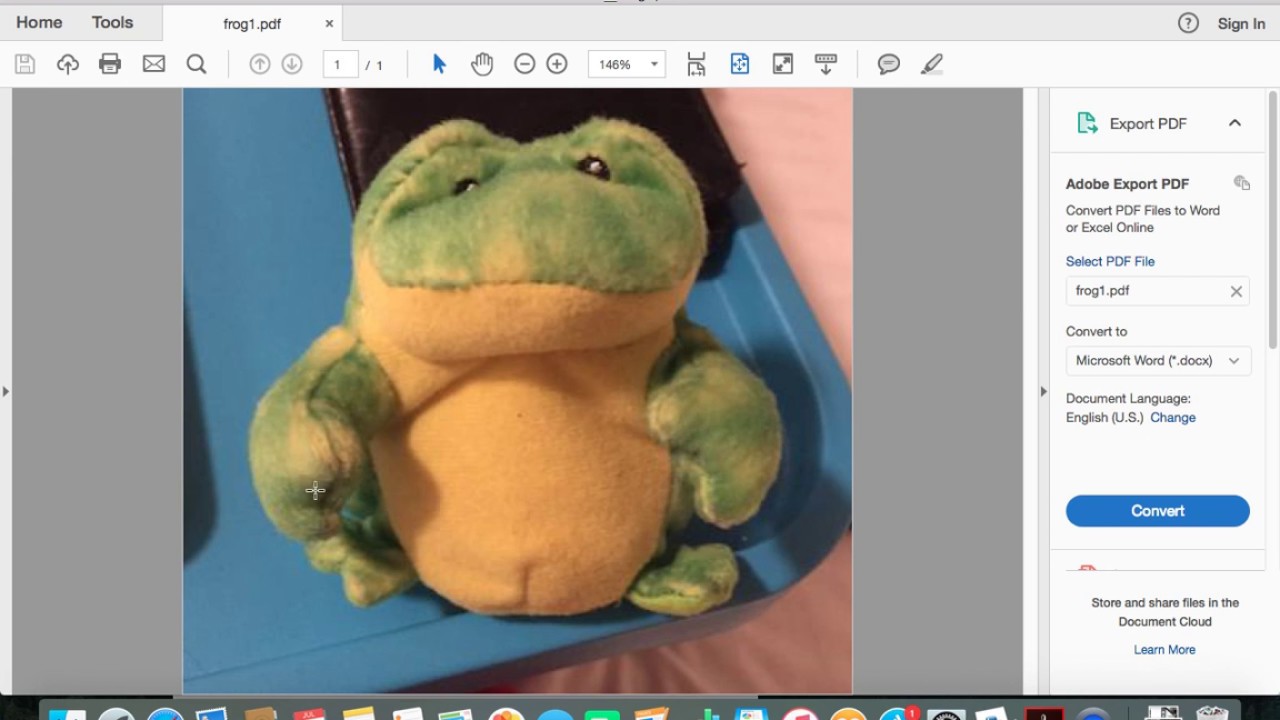Click the fit one full page icon

740,64
